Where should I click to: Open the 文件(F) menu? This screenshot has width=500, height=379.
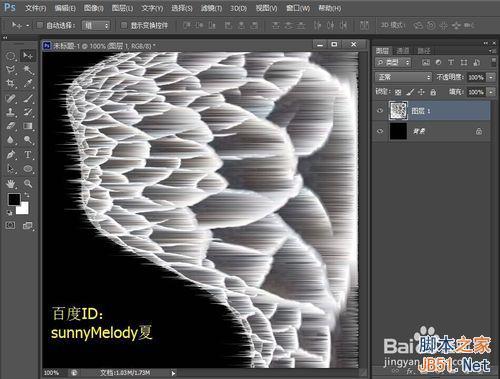(x=36, y=8)
